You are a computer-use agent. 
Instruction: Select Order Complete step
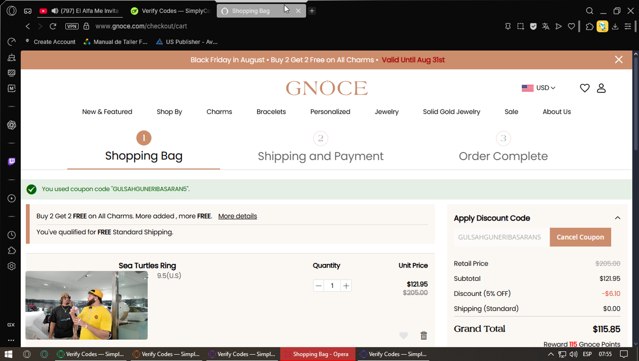[503, 148]
